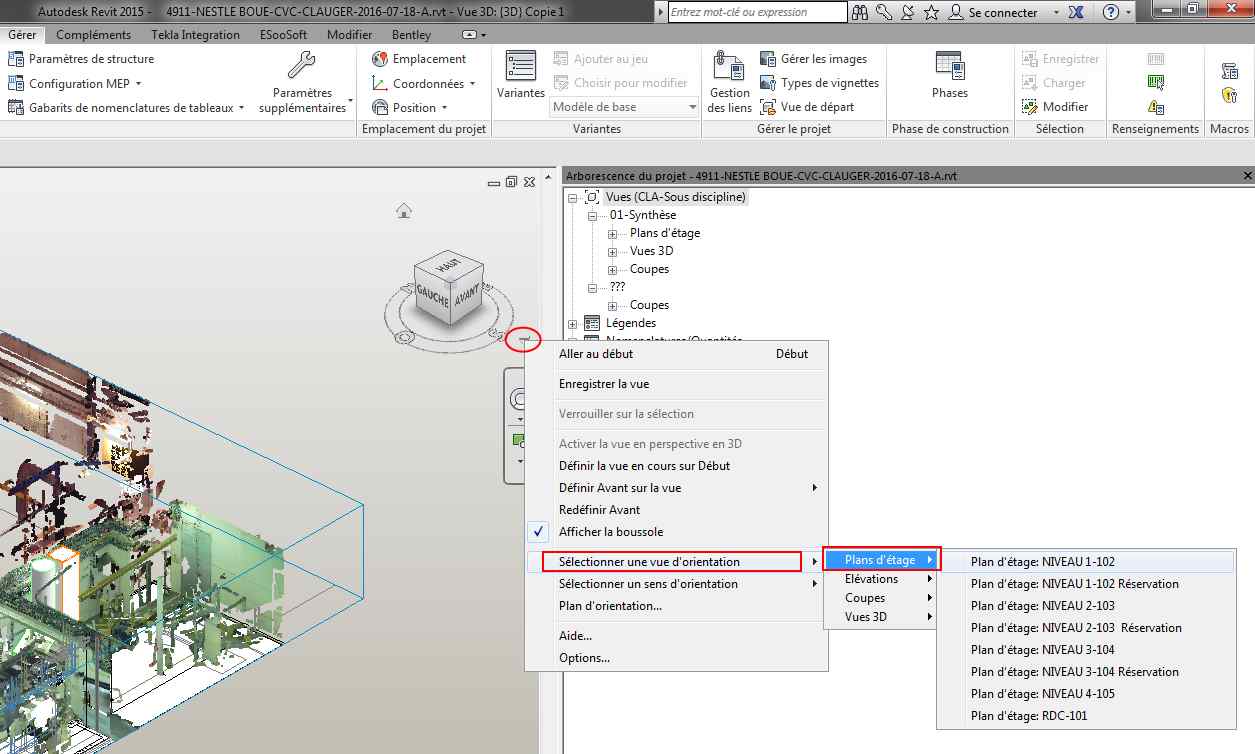
Task: Select Plan d'étage: NIVEAU 1-102
Action: pos(1086,562)
